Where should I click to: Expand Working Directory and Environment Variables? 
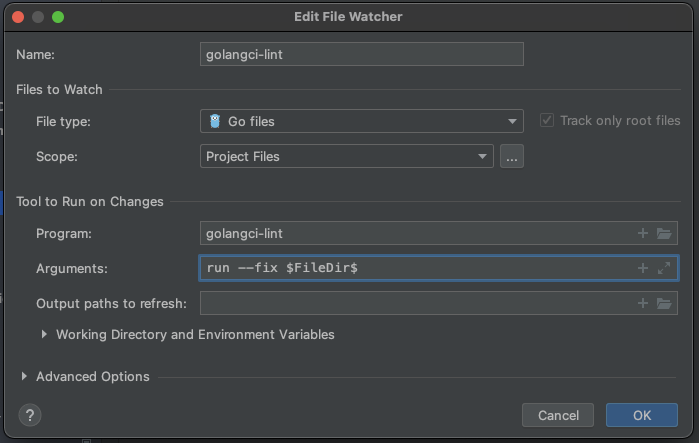pos(44,334)
